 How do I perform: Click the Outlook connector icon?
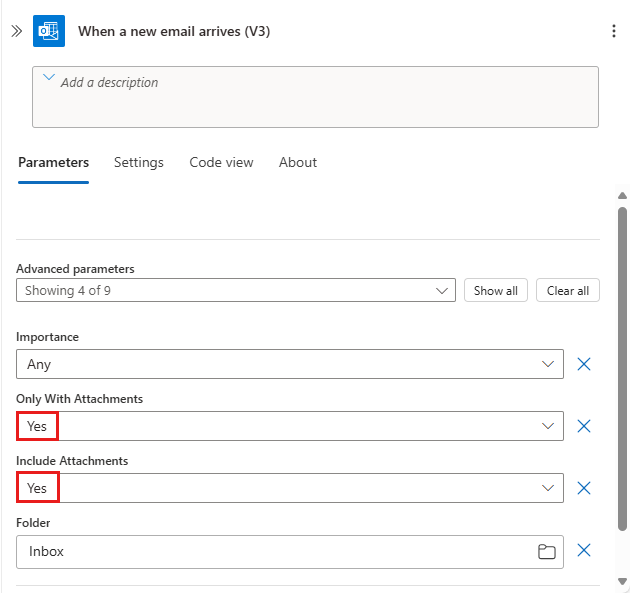point(49,31)
